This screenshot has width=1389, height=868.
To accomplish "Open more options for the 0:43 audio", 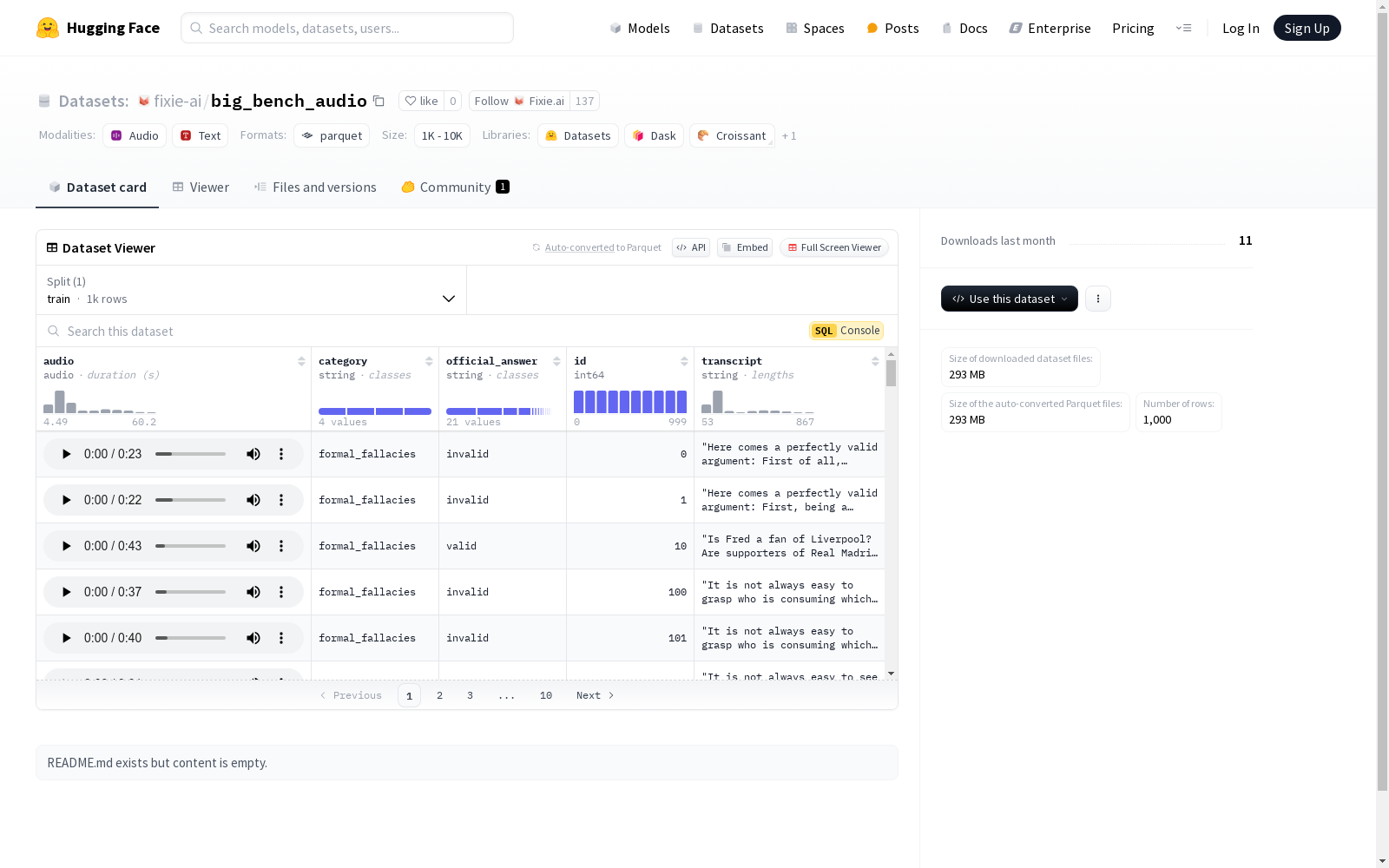I will [281, 546].
